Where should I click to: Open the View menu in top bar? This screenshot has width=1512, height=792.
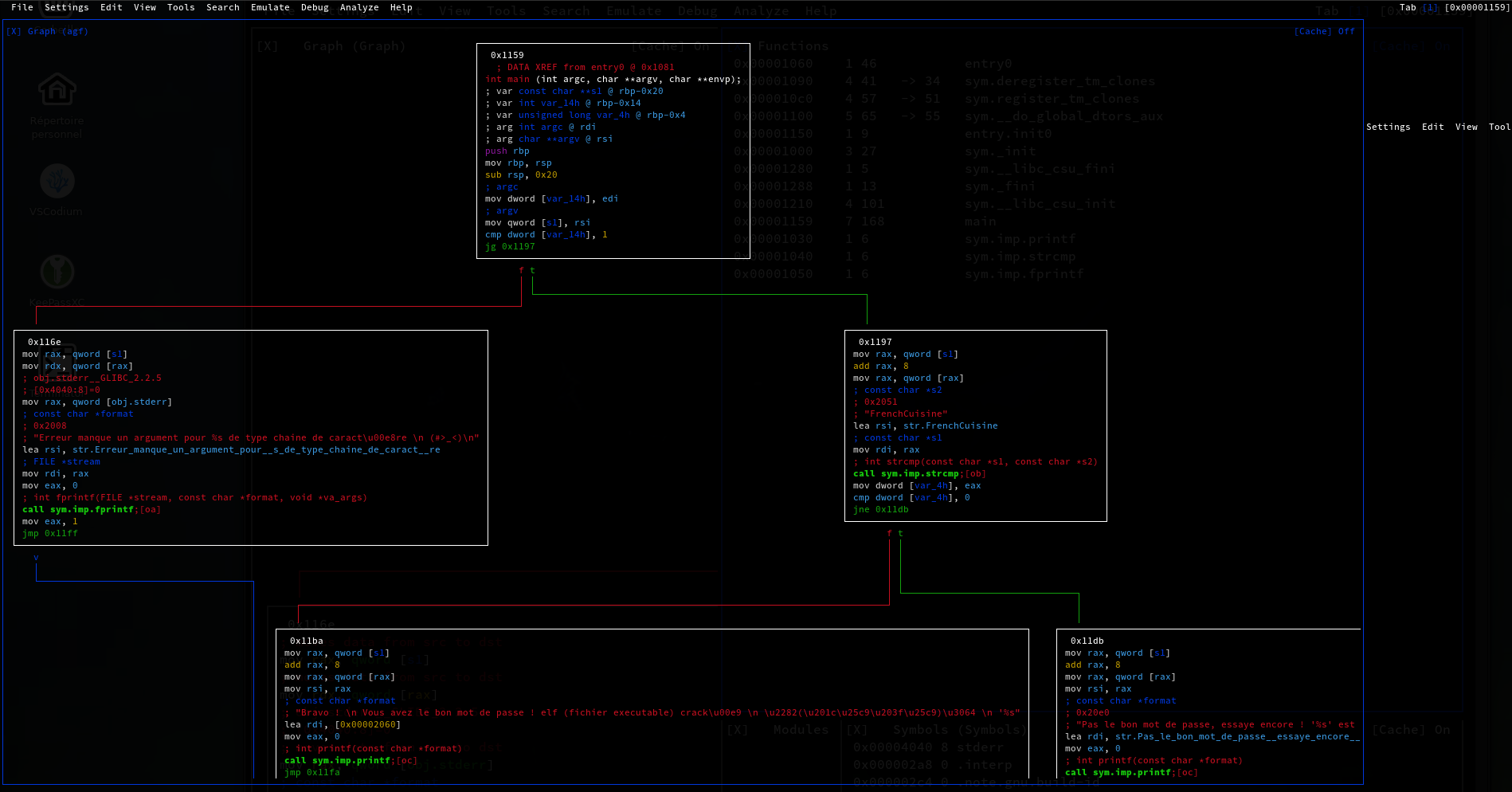point(145,7)
